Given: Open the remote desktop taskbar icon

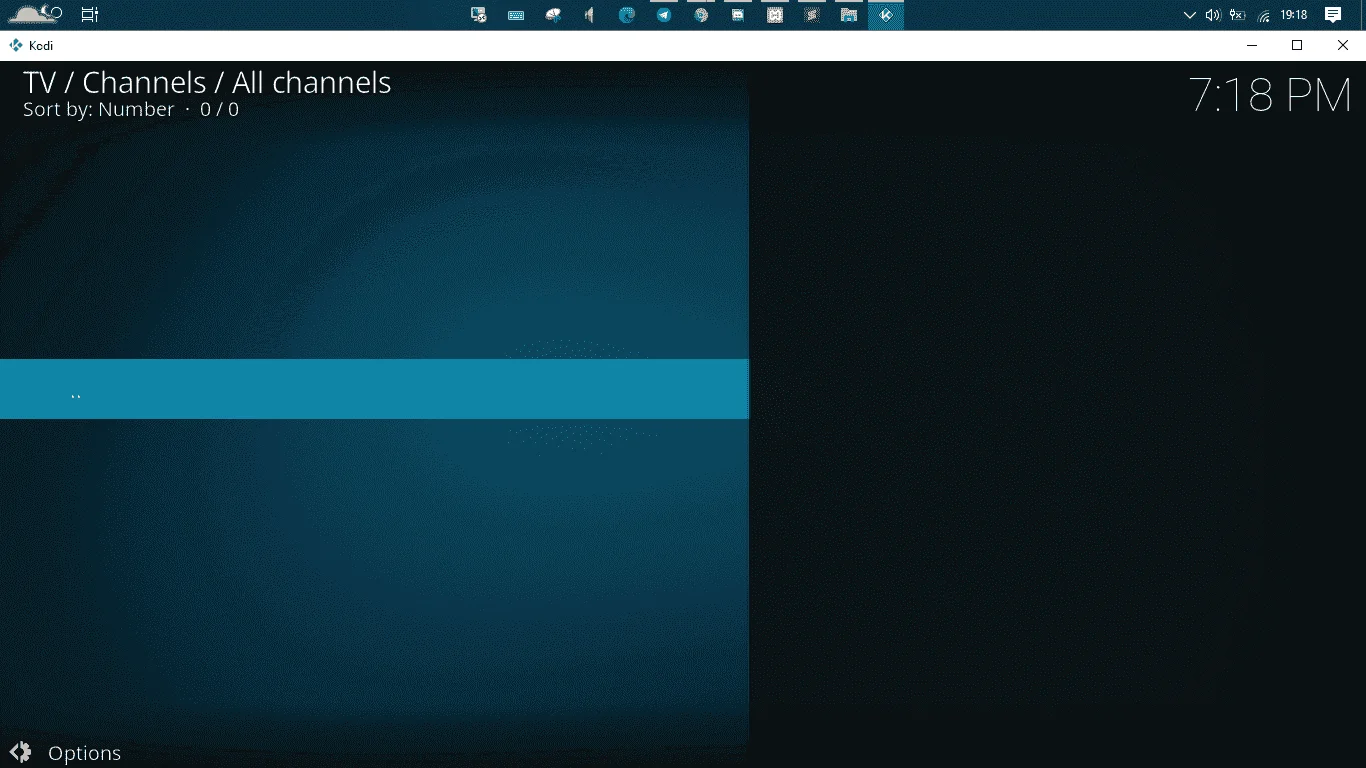Looking at the screenshot, I should 479,15.
